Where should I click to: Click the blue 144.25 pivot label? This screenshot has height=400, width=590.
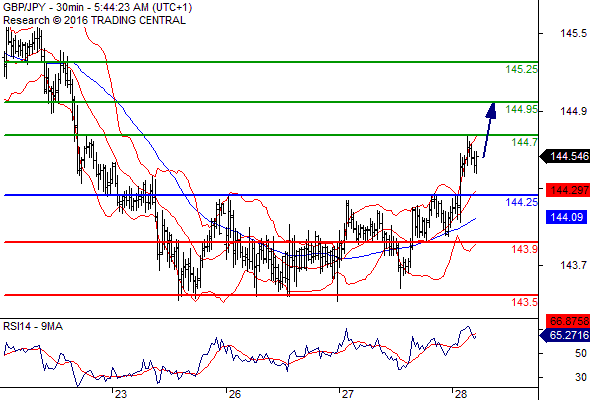522,202
